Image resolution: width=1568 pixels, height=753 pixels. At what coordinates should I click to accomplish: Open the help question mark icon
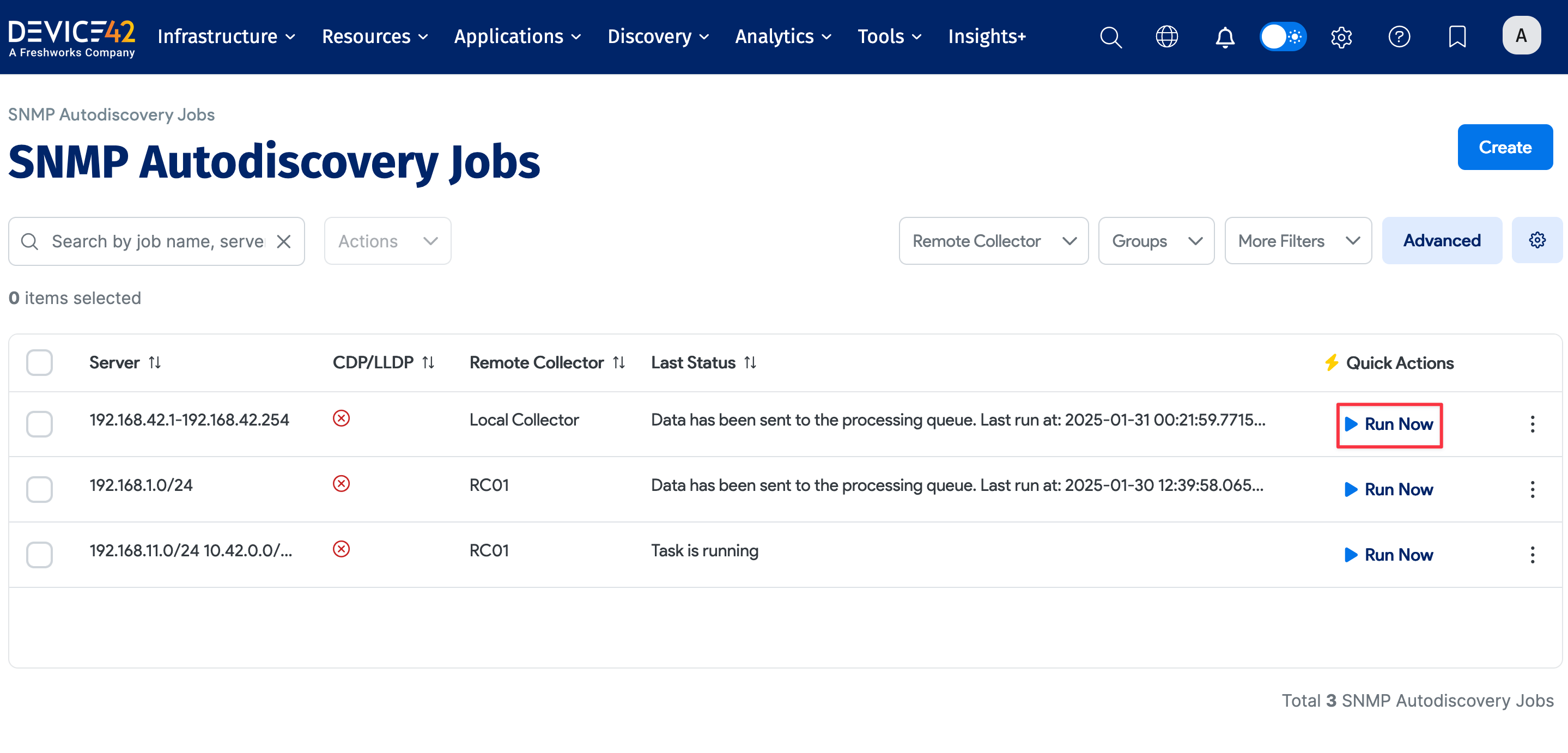point(1399,37)
